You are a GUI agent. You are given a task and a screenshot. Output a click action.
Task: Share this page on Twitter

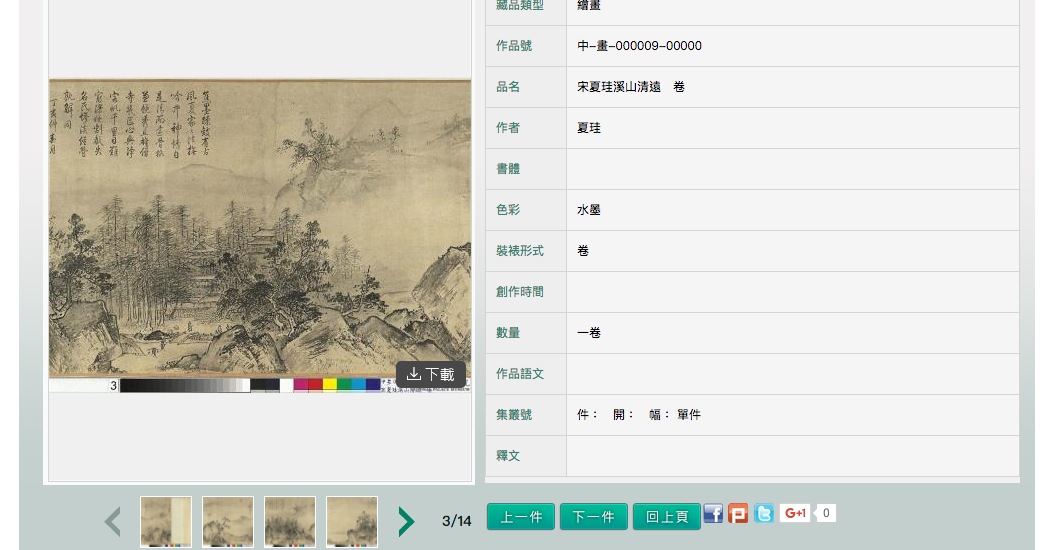[764, 514]
